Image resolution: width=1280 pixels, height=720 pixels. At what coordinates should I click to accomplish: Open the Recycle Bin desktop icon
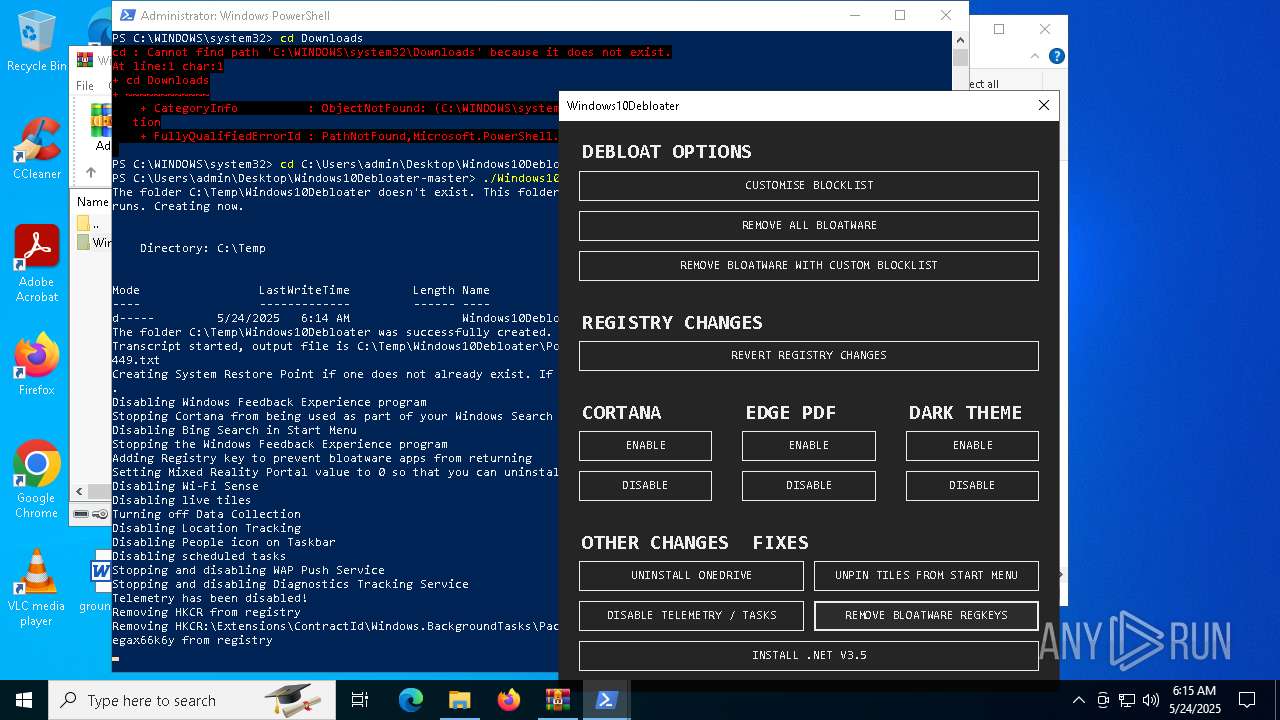[37, 40]
